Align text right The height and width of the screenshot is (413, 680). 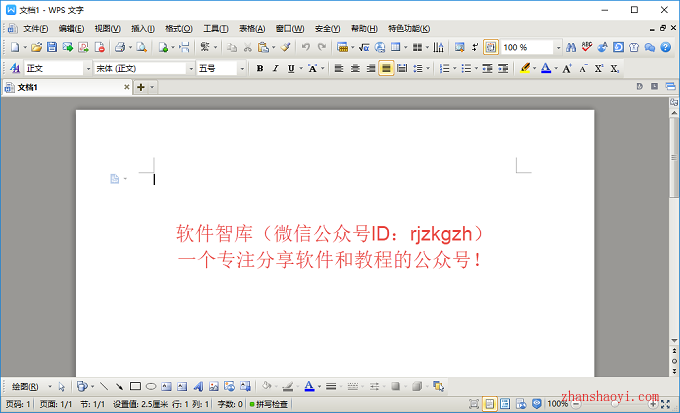(371, 69)
